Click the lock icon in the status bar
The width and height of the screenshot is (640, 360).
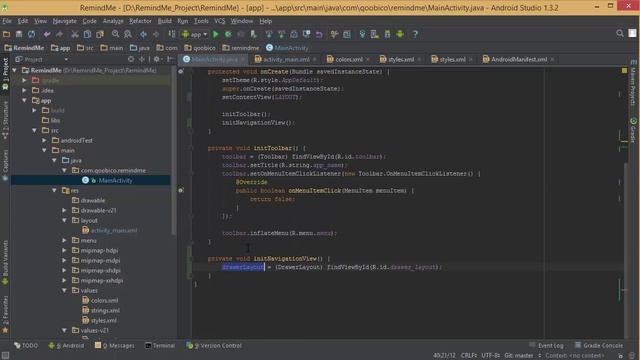pos(620,356)
